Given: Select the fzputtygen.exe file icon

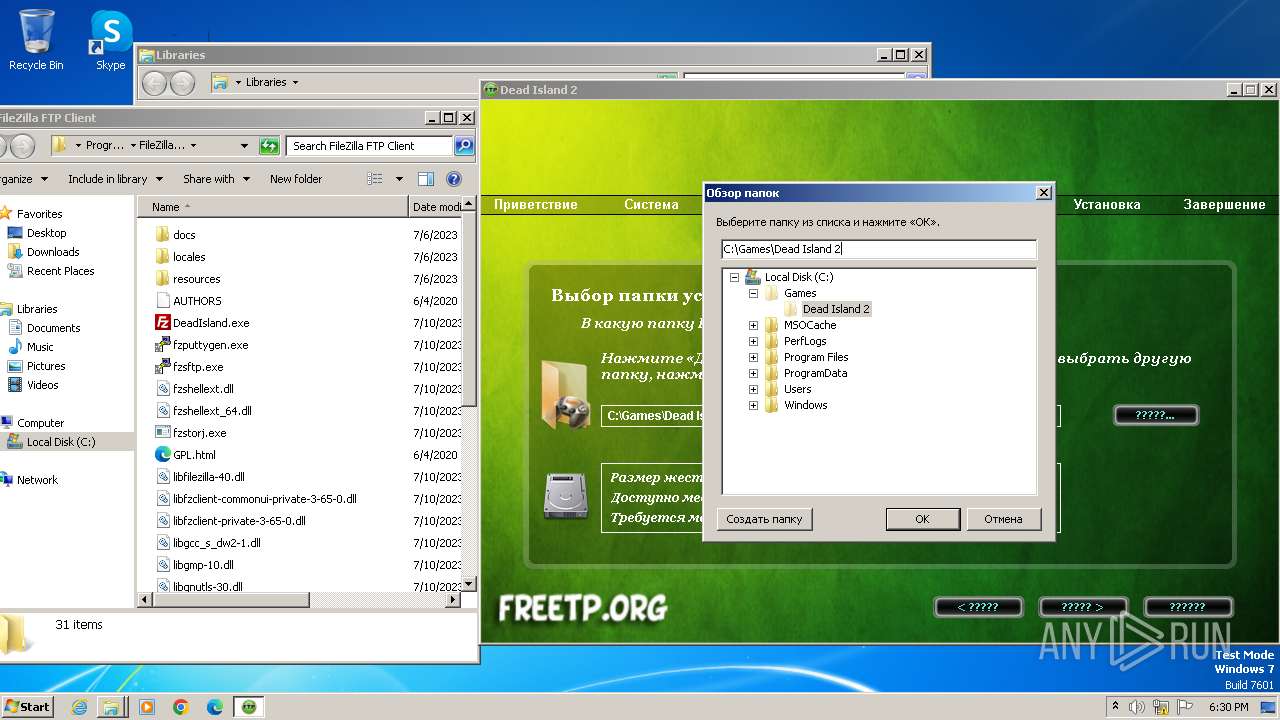Looking at the screenshot, I should click(x=163, y=345).
